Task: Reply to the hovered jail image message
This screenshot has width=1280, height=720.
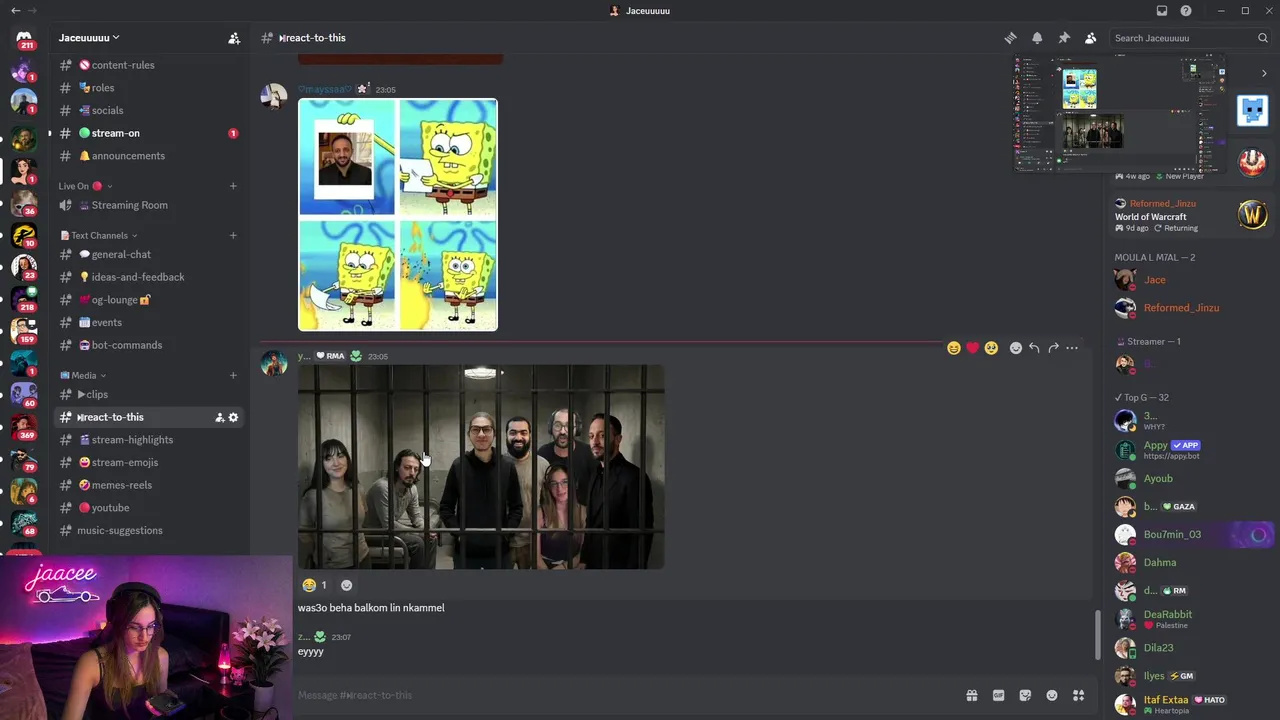Action: coord(1034,348)
